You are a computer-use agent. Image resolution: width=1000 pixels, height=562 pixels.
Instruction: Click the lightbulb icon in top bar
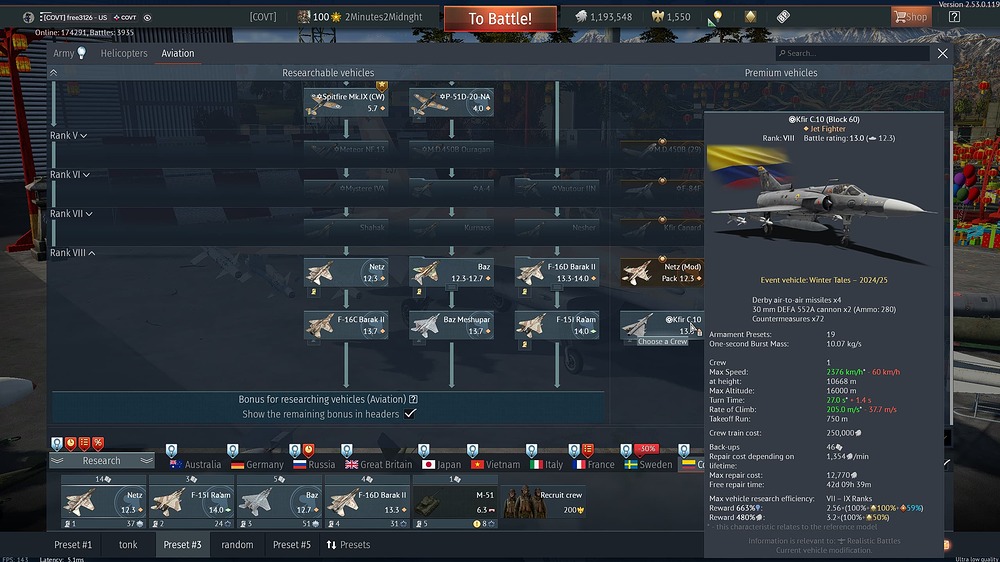[x=716, y=17]
